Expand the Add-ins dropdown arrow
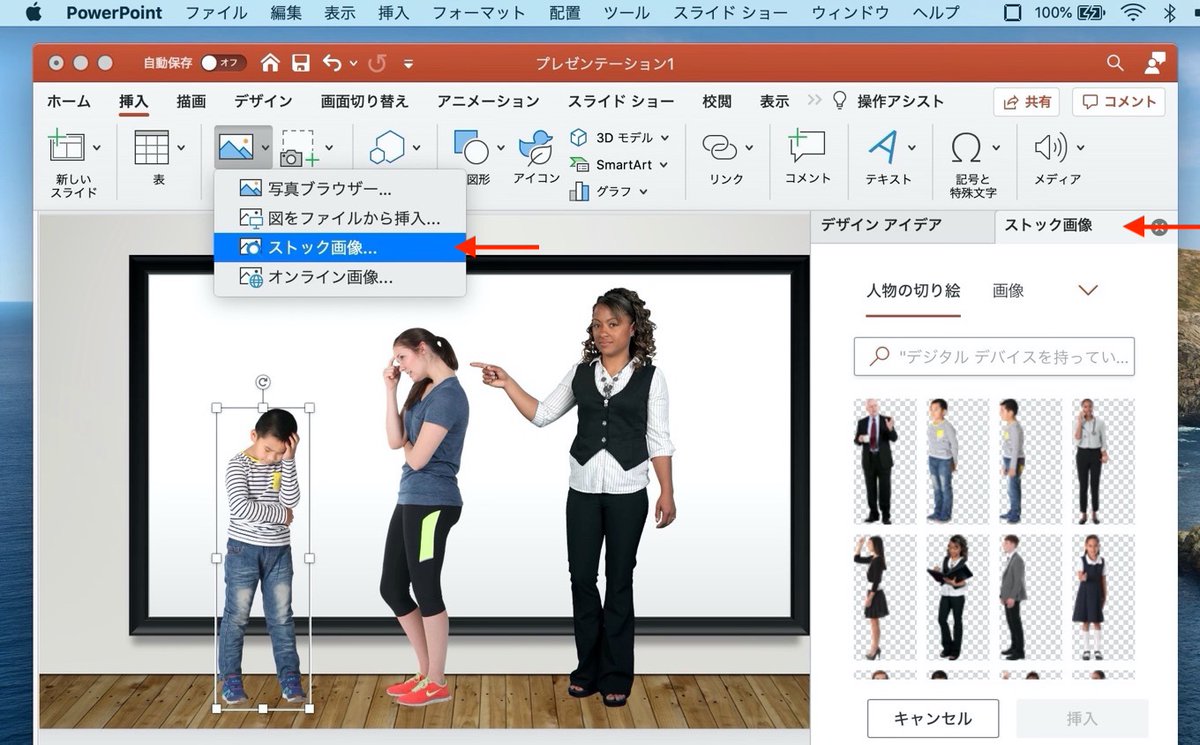The width and height of the screenshot is (1200, 745). coord(417,147)
